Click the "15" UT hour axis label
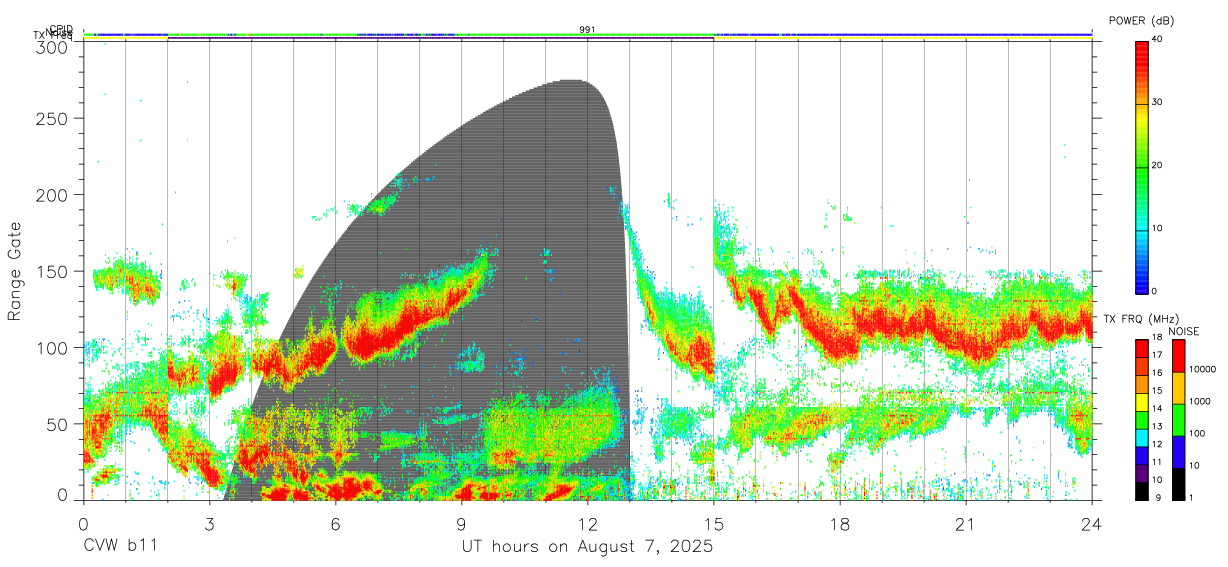Screen dimensions: 1228x567 click(x=714, y=523)
